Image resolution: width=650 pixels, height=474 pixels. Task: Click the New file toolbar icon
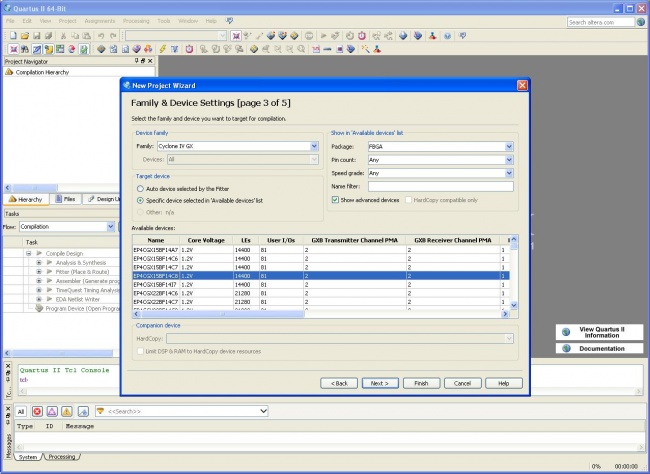coord(13,36)
